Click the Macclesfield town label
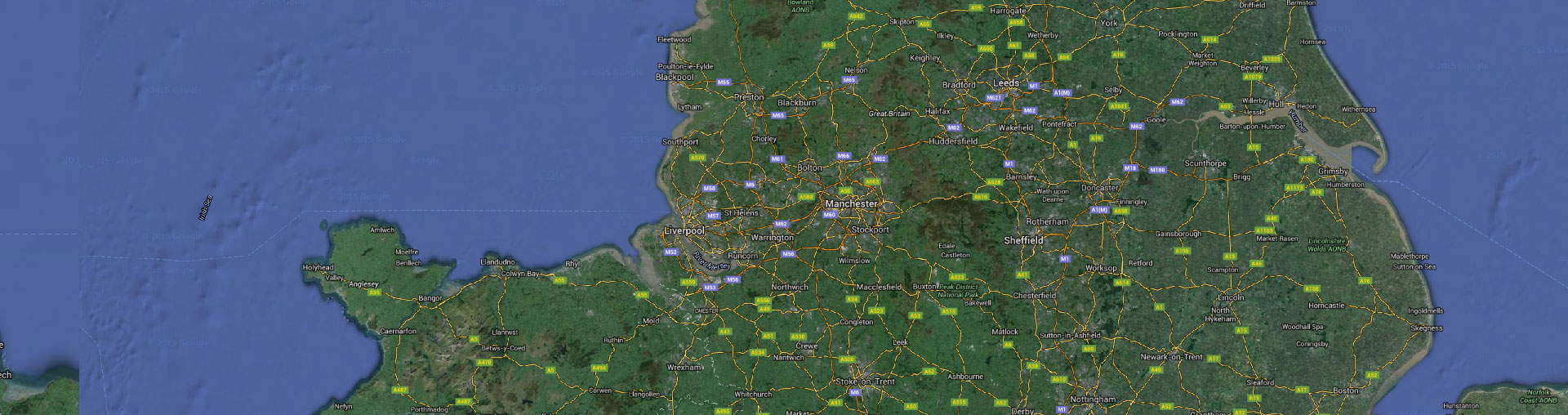 coord(879,288)
